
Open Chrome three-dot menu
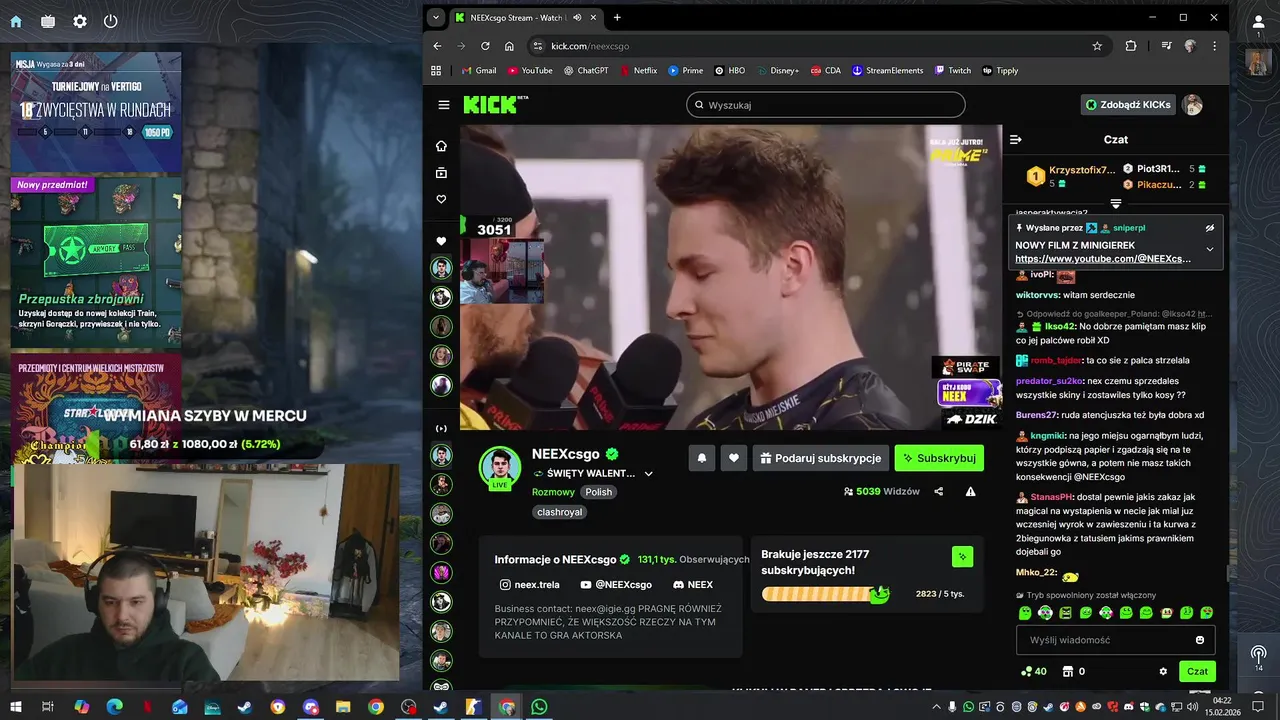point(1214,46)
